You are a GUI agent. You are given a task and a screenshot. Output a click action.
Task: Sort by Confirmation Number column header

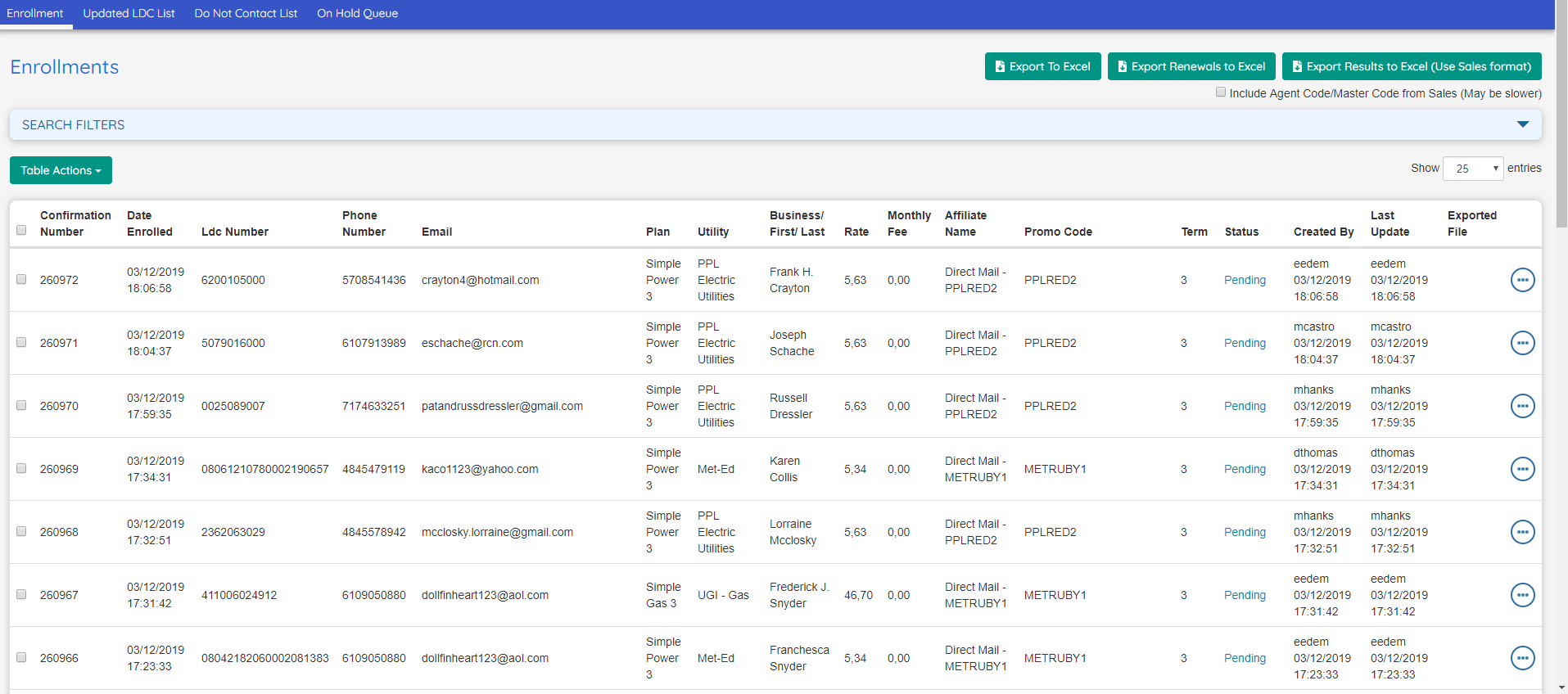tap(75, 223)
